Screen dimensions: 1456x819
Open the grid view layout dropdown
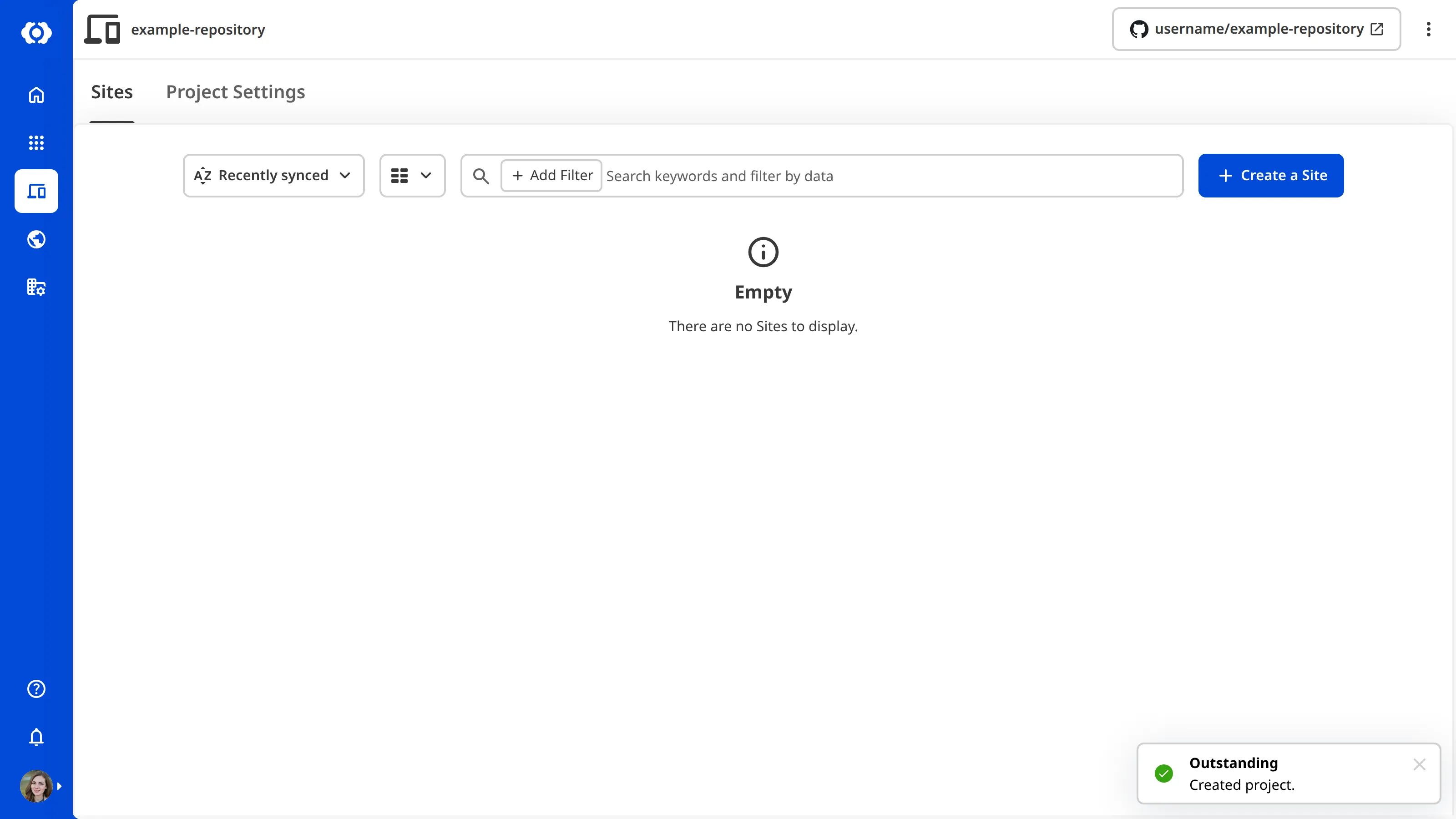[412, 175]
